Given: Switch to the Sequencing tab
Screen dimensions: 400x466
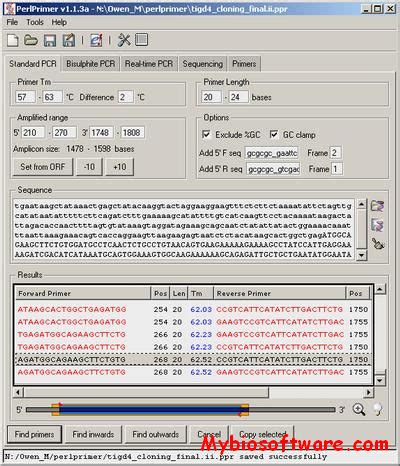Looking at the screenshot, I should click(203, 64).
